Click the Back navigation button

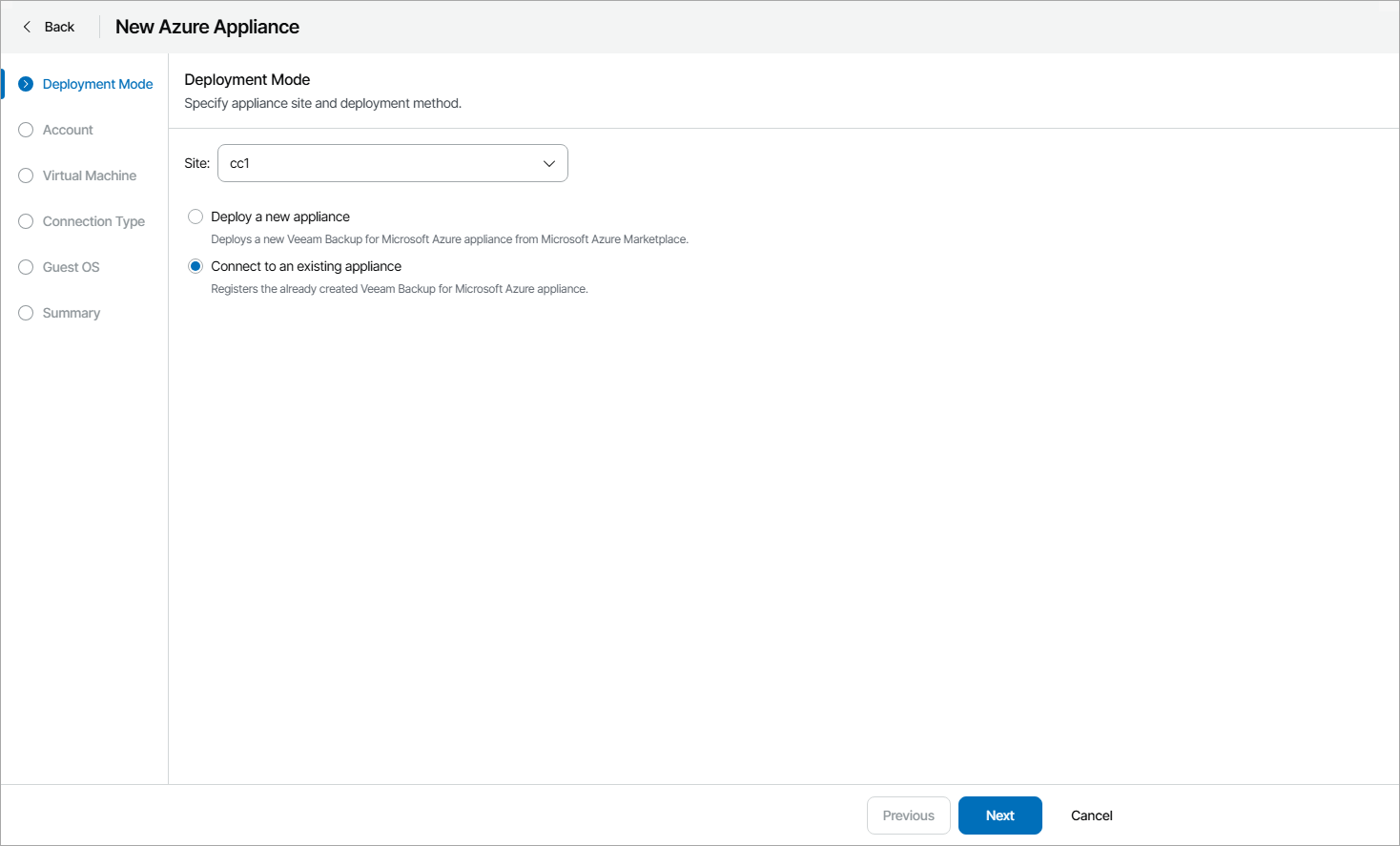coord(46,27)
